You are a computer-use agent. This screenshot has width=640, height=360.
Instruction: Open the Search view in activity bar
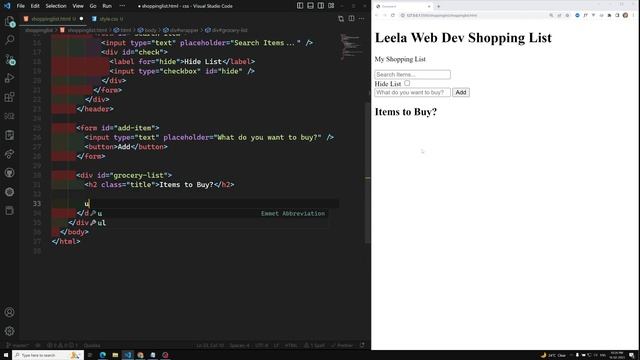(9, 40)
